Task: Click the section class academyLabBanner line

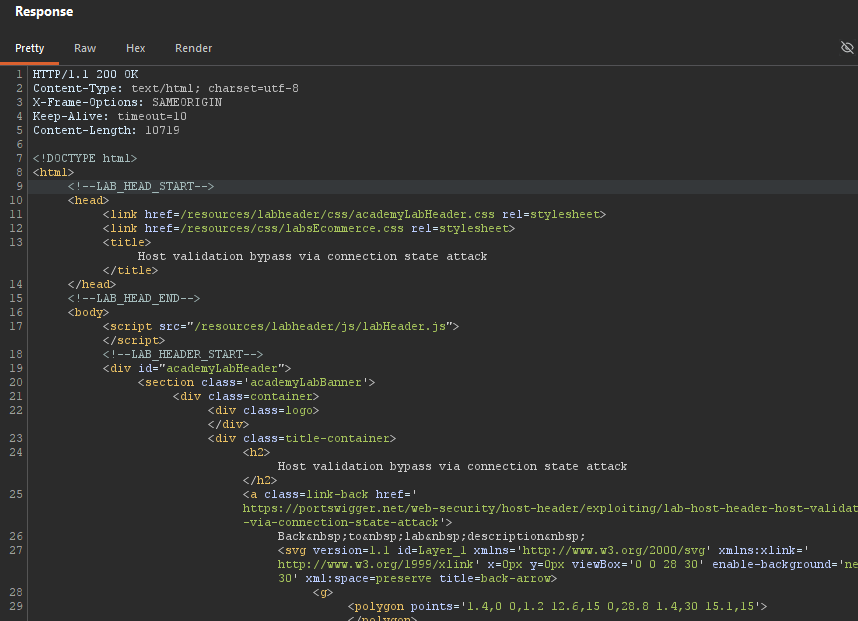Action: click(257, 382)
